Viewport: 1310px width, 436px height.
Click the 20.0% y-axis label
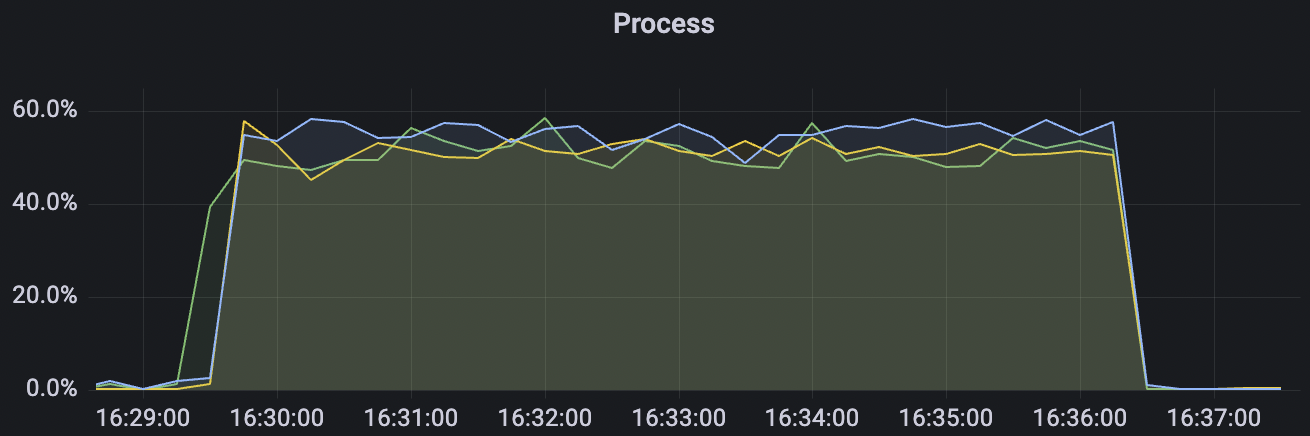coord(45,296)
